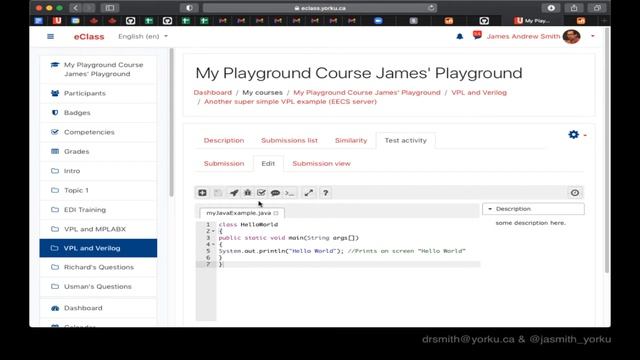640x360 pixels.
Task: Open the Safari downloads icon
Action: (x=551, y=8)
